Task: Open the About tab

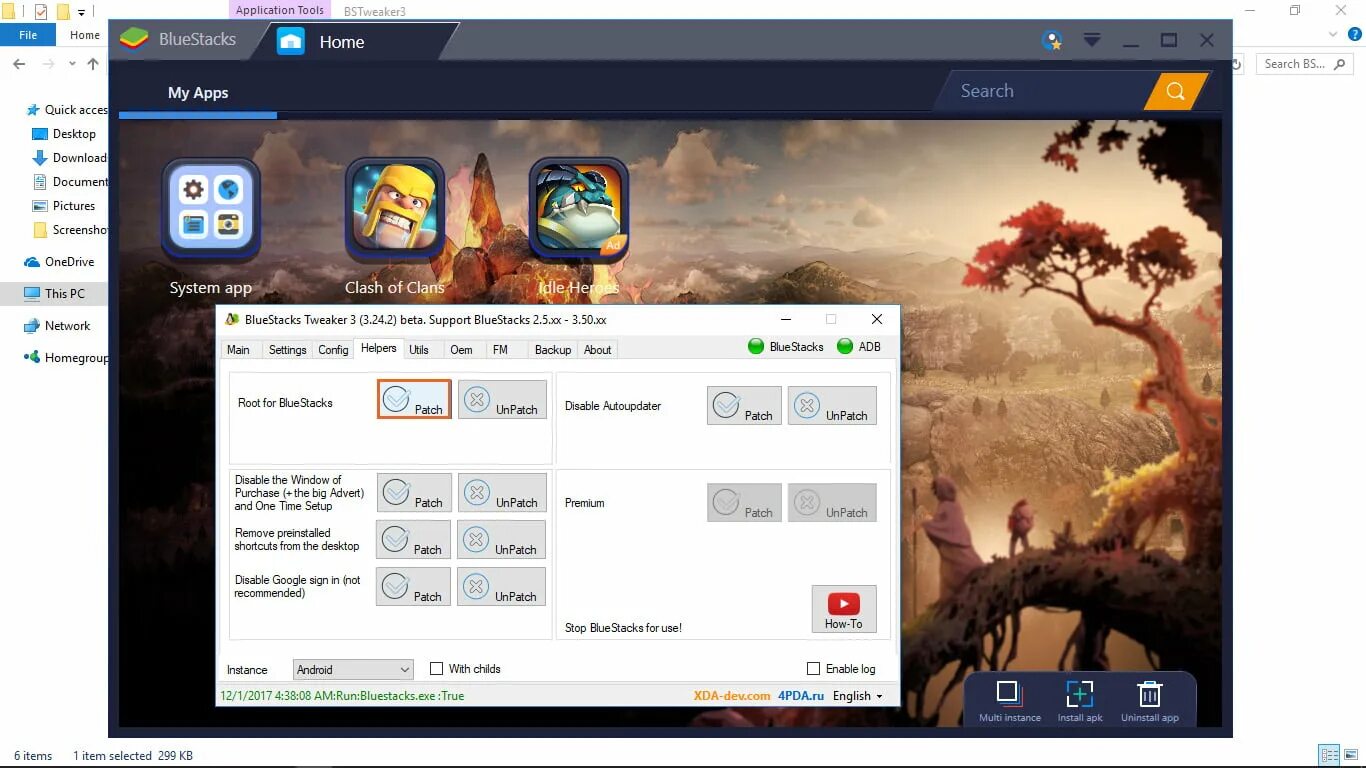Action: [597, 349]
